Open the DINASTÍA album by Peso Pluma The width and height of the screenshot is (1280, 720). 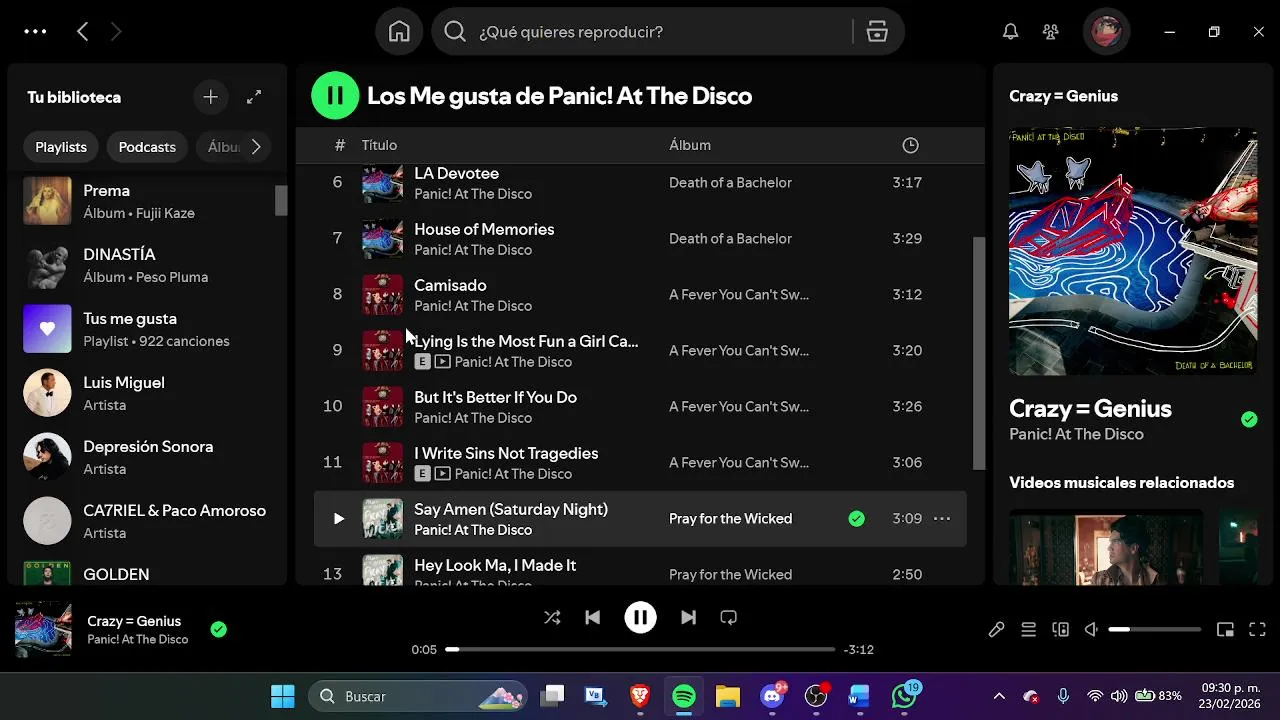pyautogui.click(x=148, y=265)
